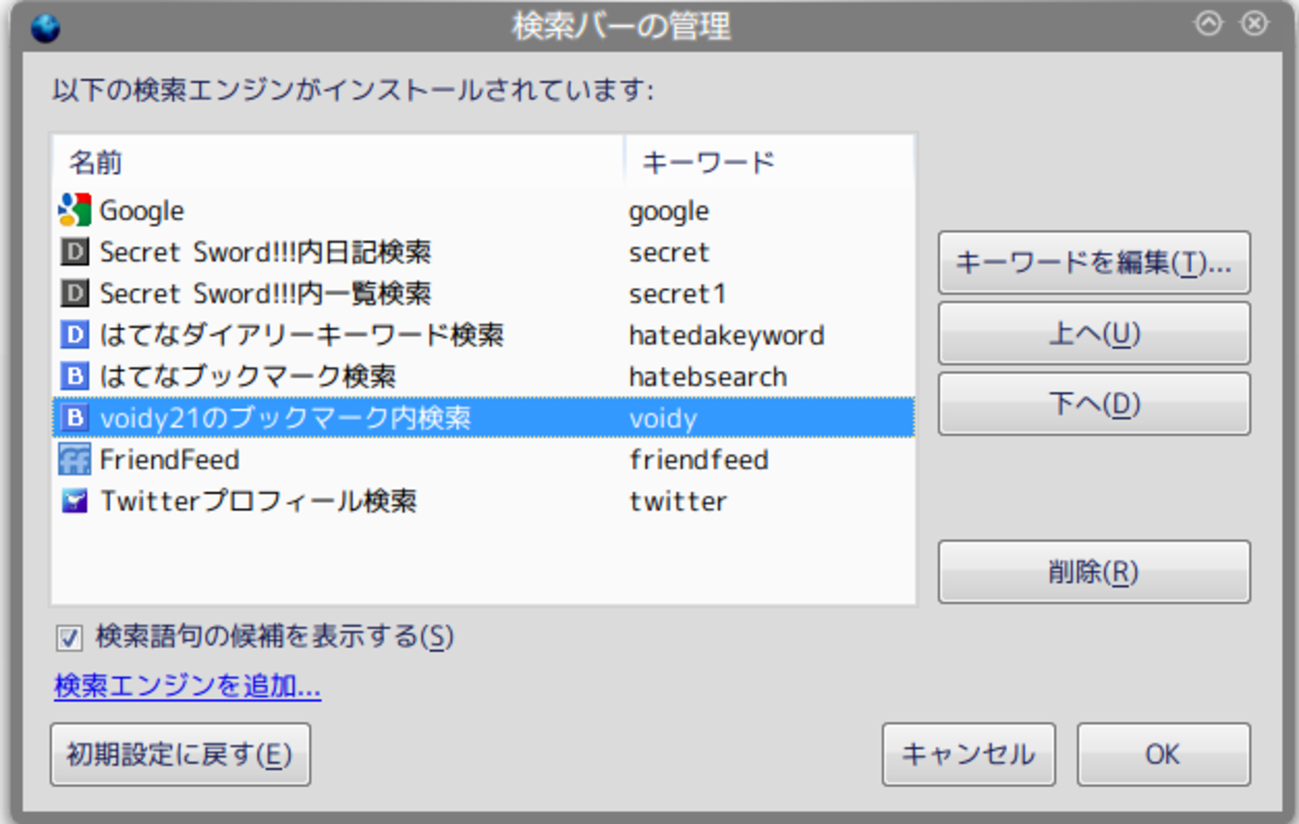Select Secret Sword!!!内日記検索 entry

pos(265,252)
